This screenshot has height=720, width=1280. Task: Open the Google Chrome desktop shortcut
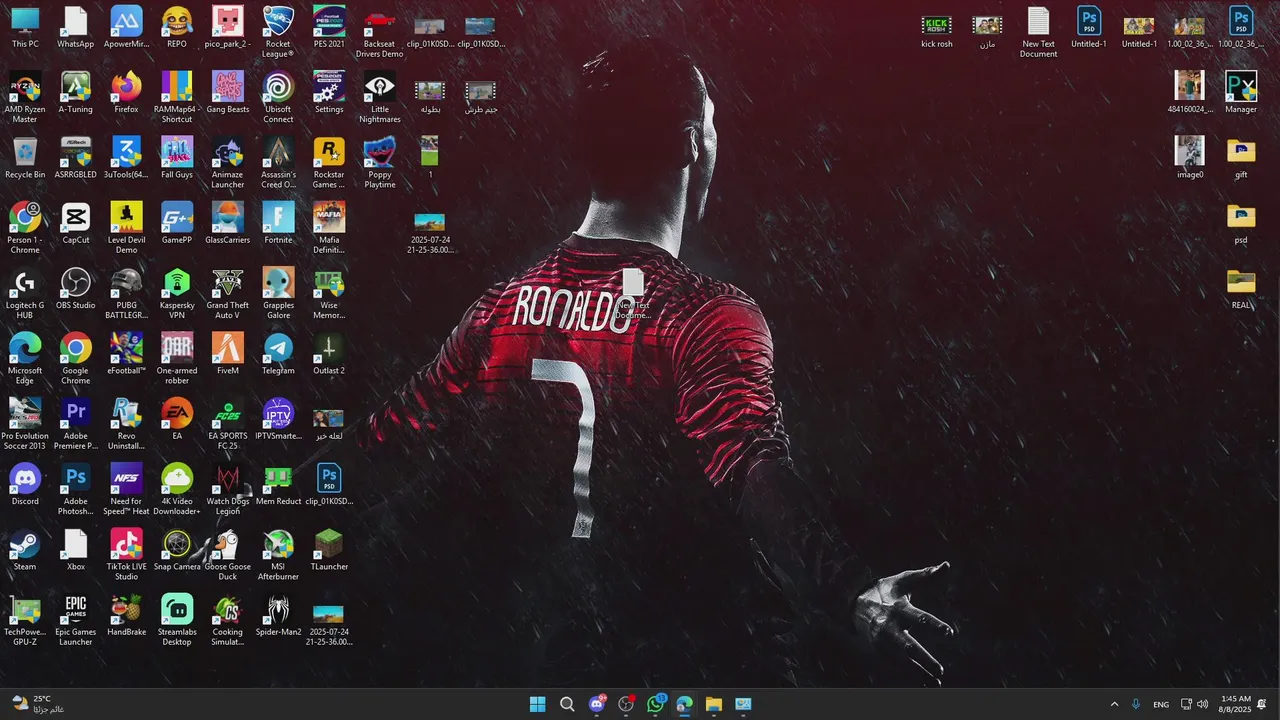[x=76, y=358]
